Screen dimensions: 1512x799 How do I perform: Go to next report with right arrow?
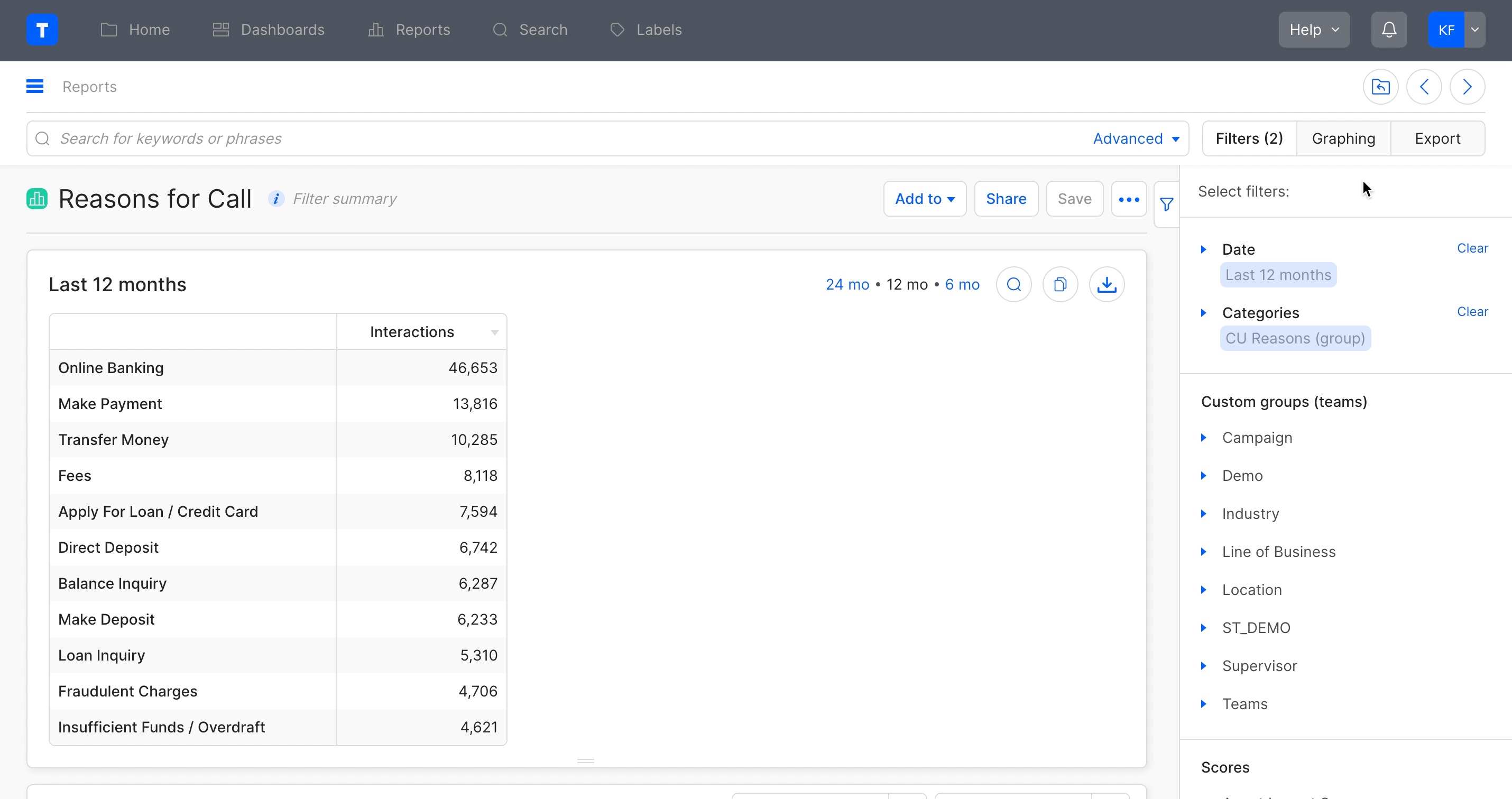pyautogui.click(x=1467, y=87)
